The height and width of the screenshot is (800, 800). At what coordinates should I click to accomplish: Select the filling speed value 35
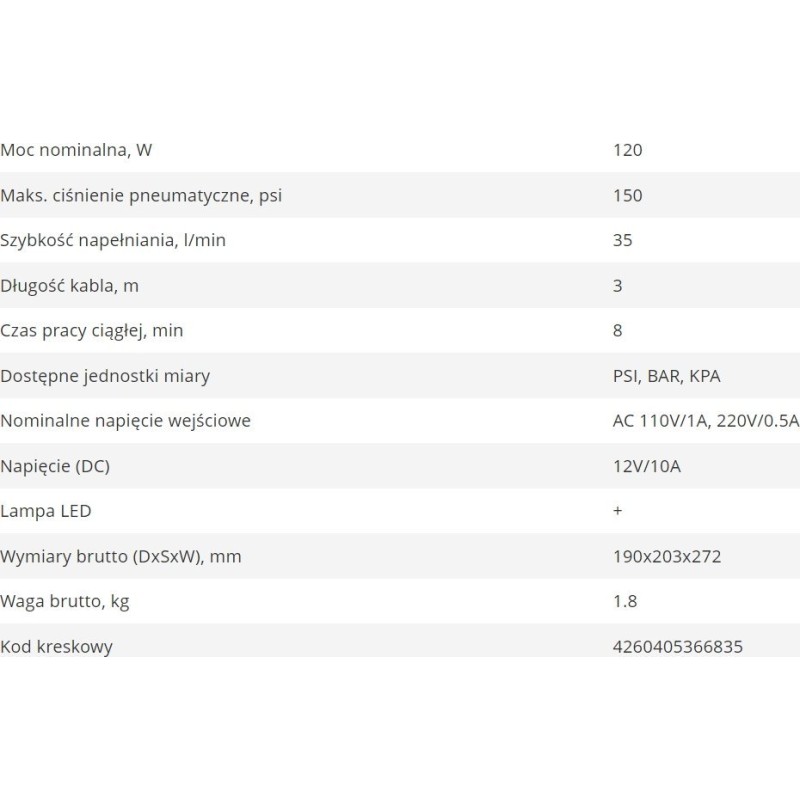click(622, 241)
